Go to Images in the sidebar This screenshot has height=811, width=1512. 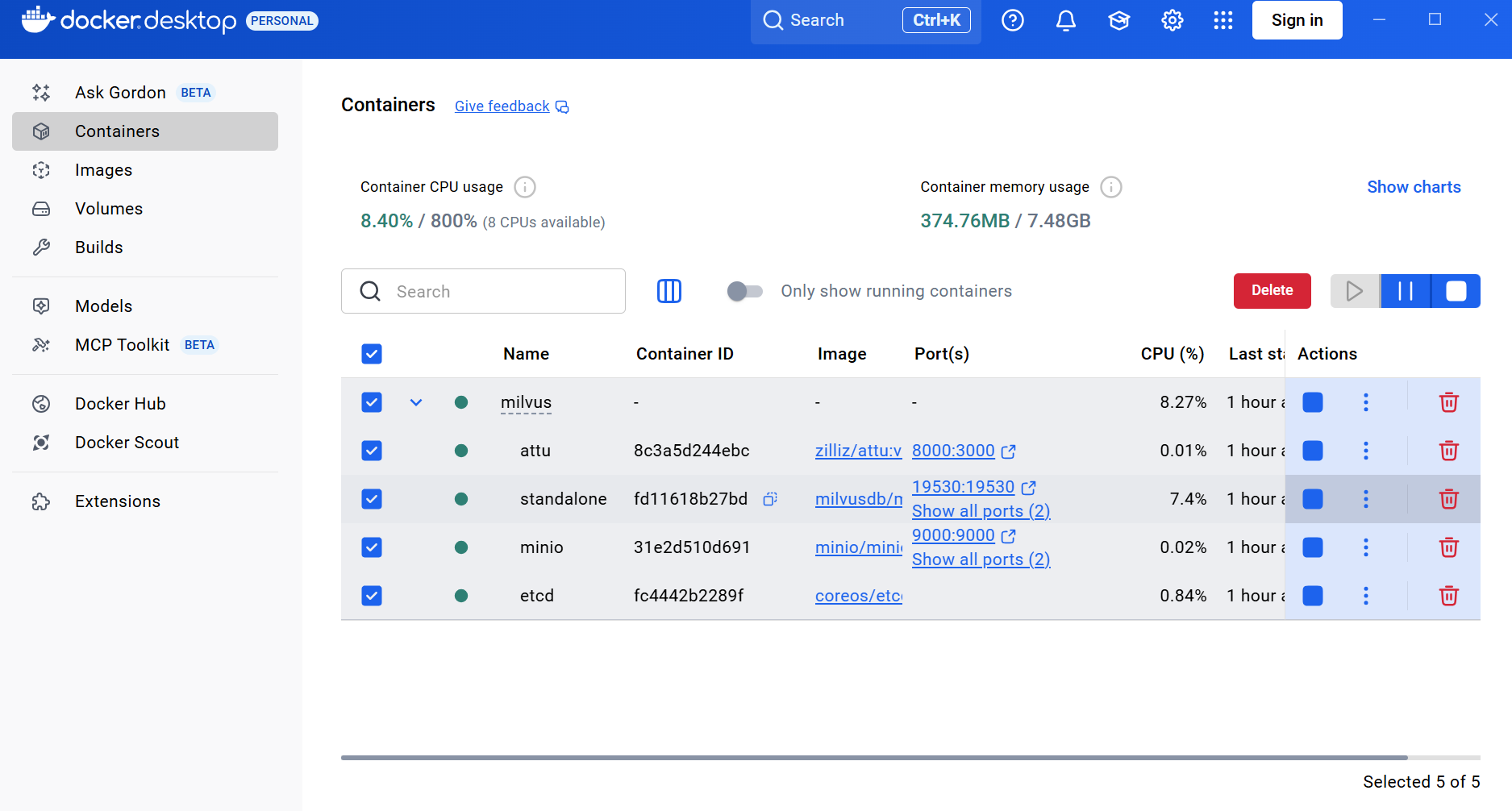coord(145,170)
